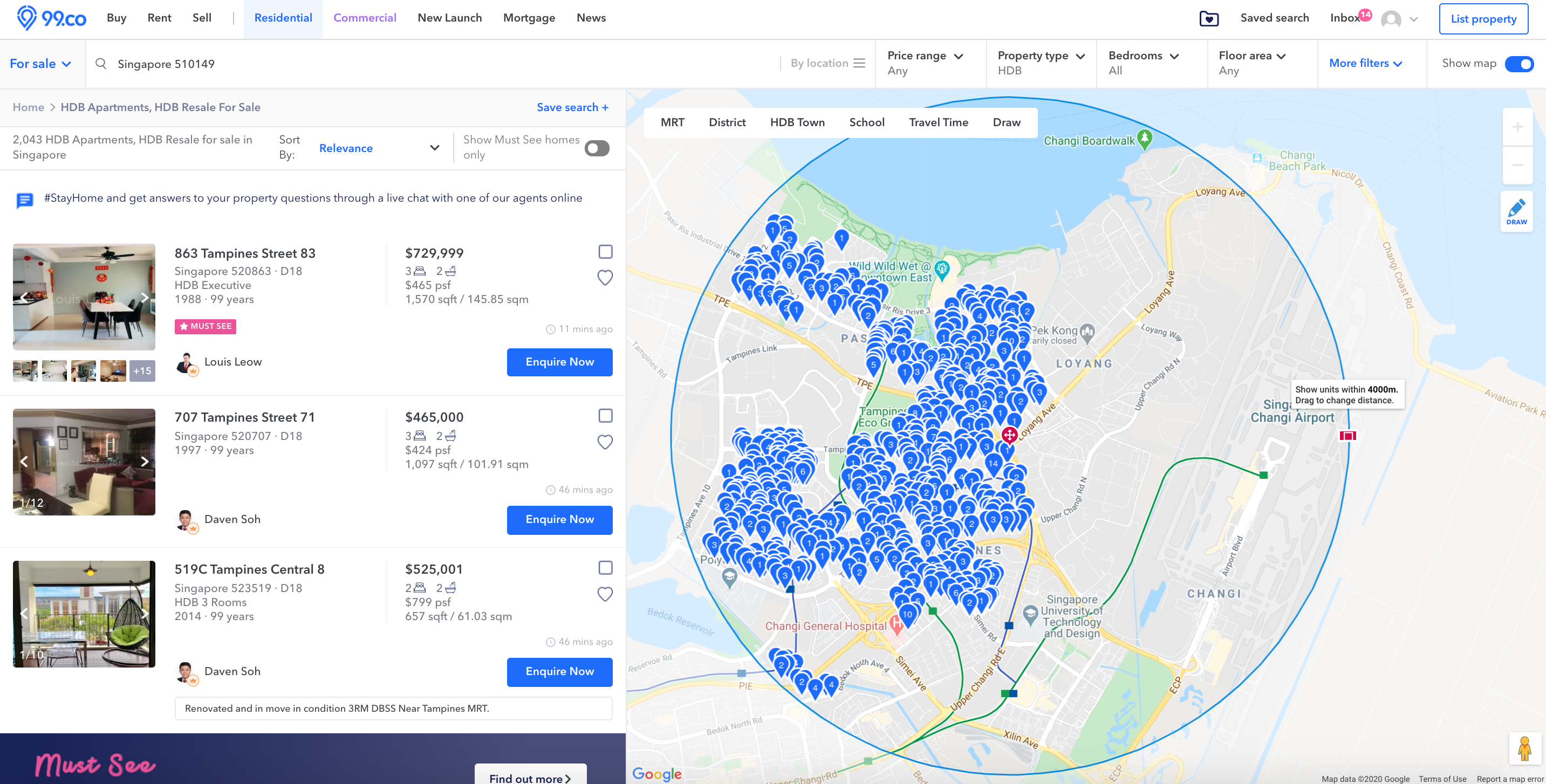Screen dimensions: 1546x784
Task: Open the New Launch menu item
Action: pyautogui.click(x=449, y=18)
